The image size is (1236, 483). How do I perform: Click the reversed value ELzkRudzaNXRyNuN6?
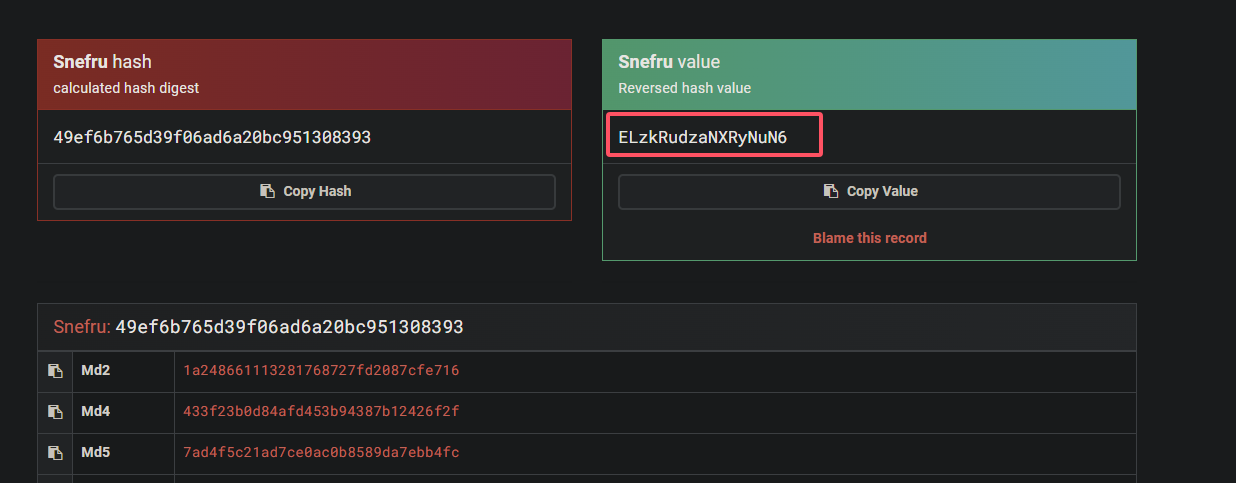click(x=703, y=137)
